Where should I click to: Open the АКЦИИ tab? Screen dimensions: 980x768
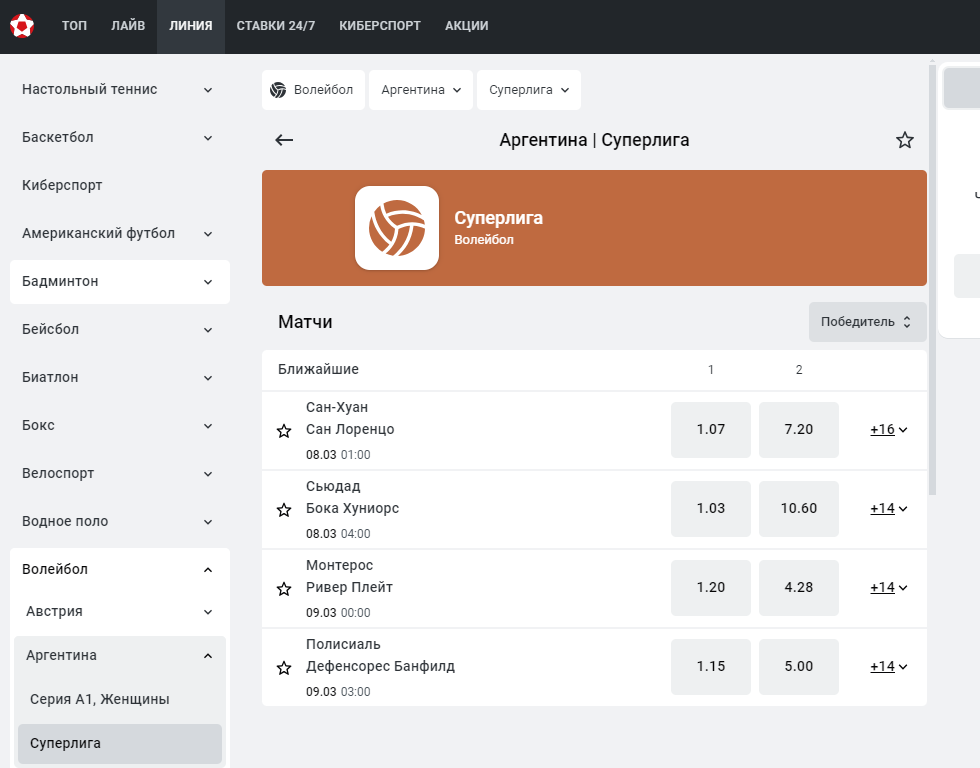click(467, 26)
